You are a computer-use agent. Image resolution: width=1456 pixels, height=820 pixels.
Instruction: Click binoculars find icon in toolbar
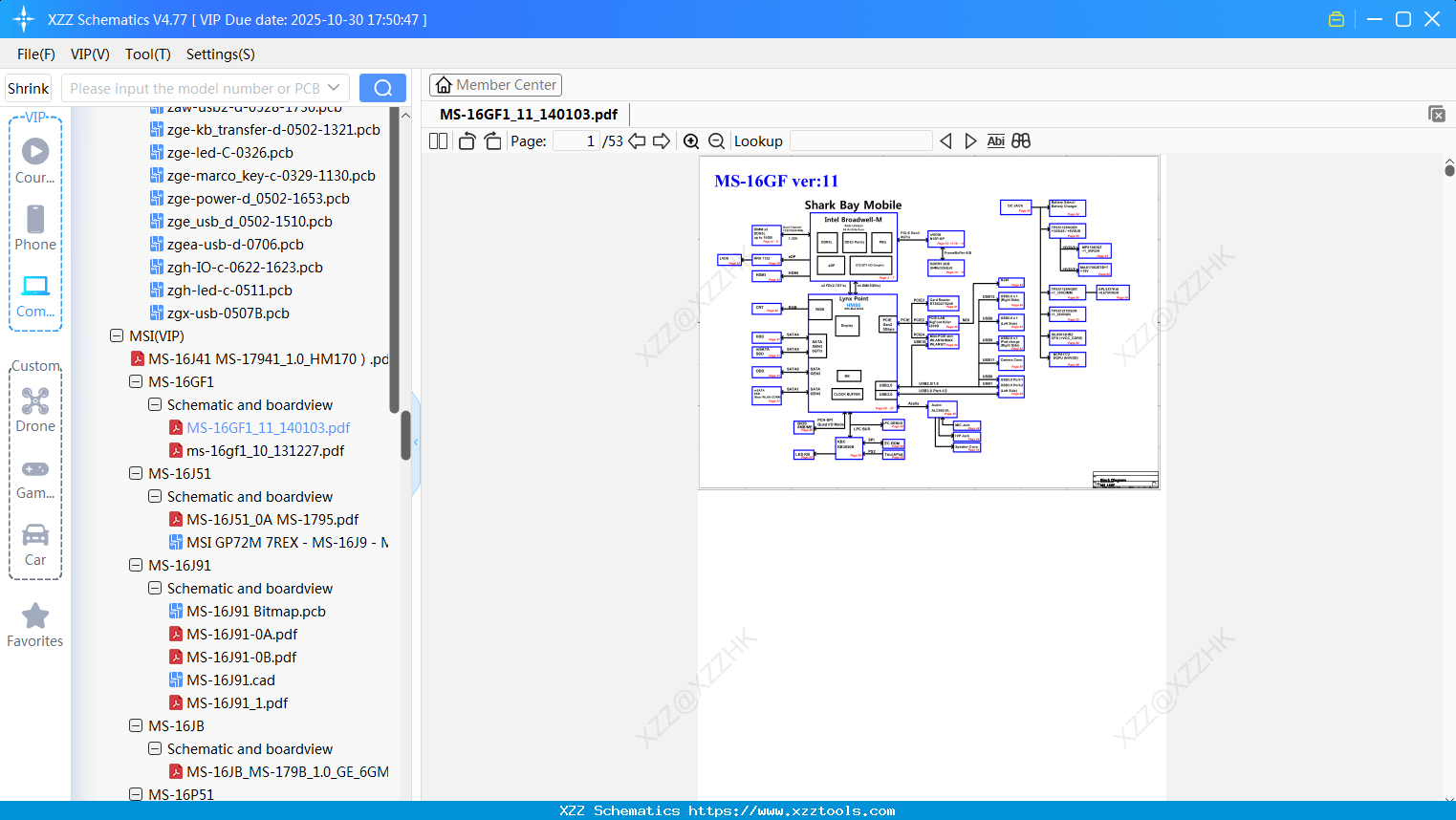point(1021,141)
